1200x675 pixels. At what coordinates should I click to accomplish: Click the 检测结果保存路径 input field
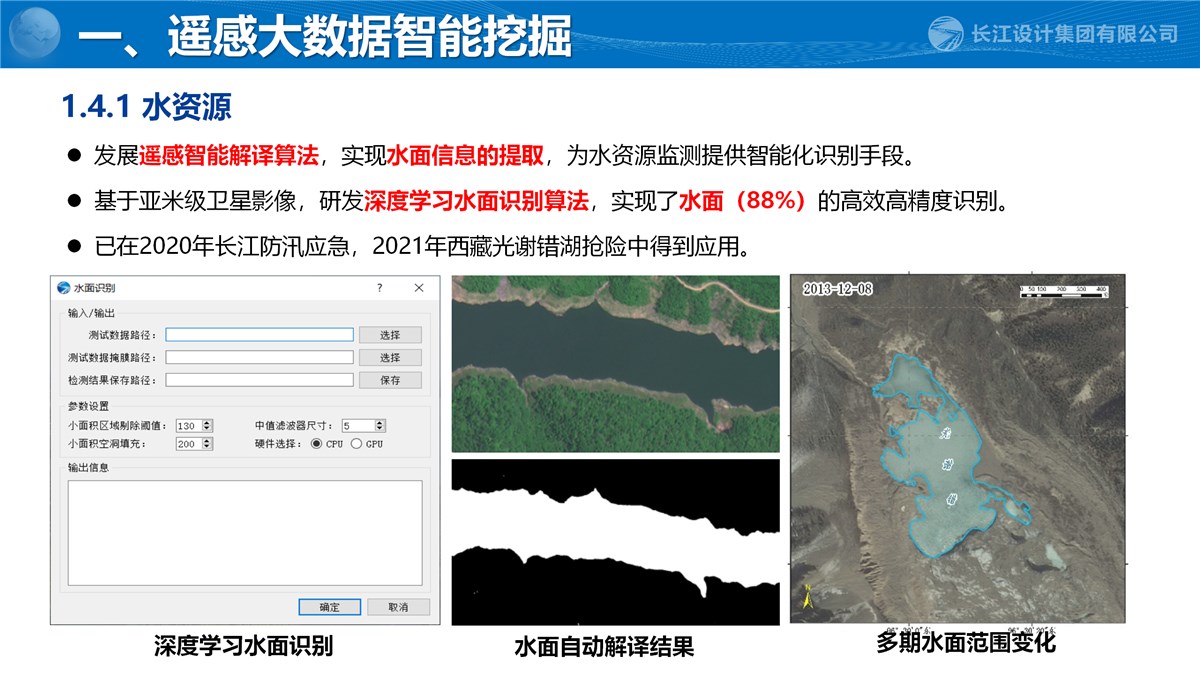tap(259, 380)
